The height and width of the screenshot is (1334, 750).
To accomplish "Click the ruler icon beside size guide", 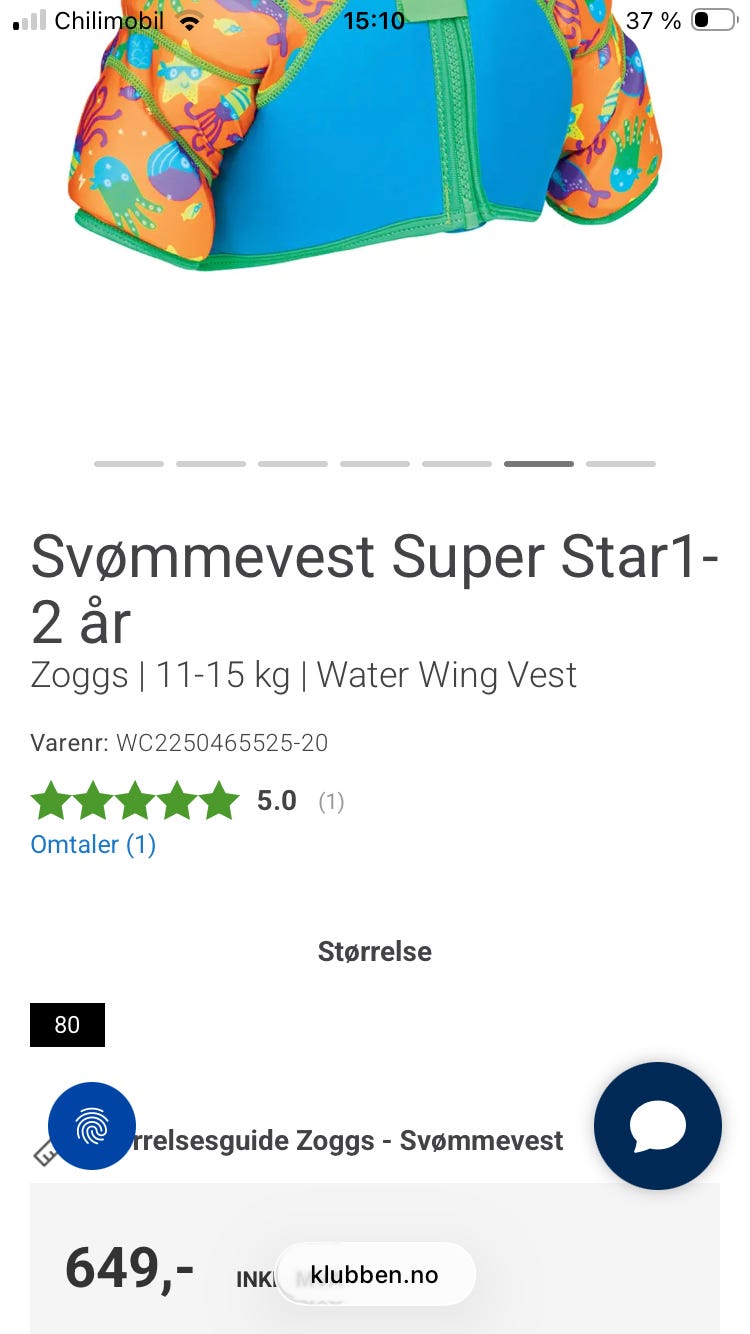I will 42,1154.
